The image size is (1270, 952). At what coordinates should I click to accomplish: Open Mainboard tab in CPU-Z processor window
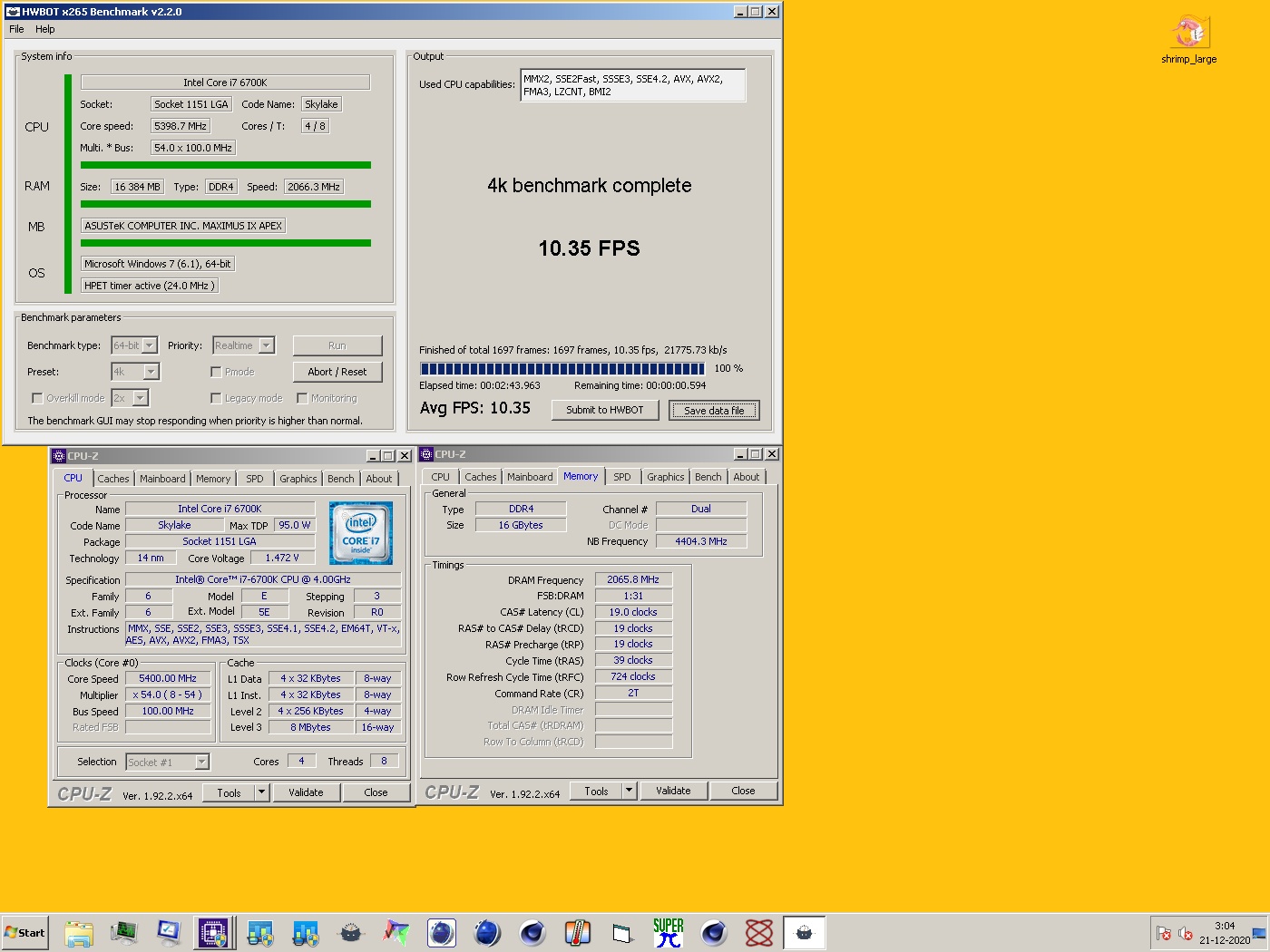[162, 479]
